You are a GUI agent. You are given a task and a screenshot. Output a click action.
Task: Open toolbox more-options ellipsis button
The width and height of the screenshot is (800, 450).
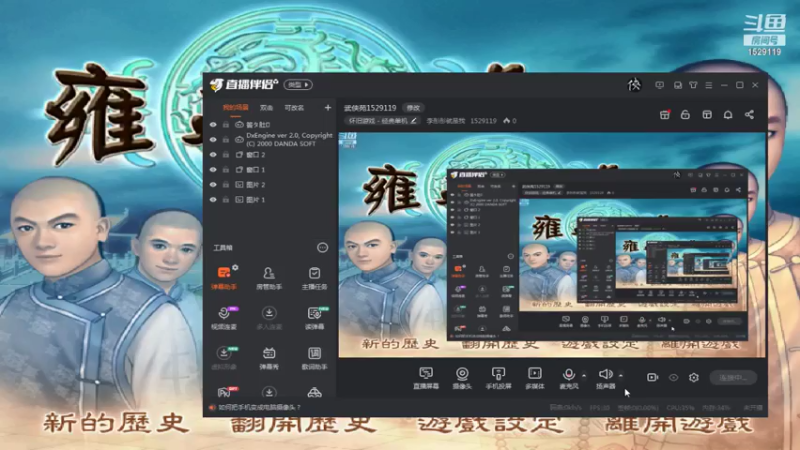(x=322, y=248)
